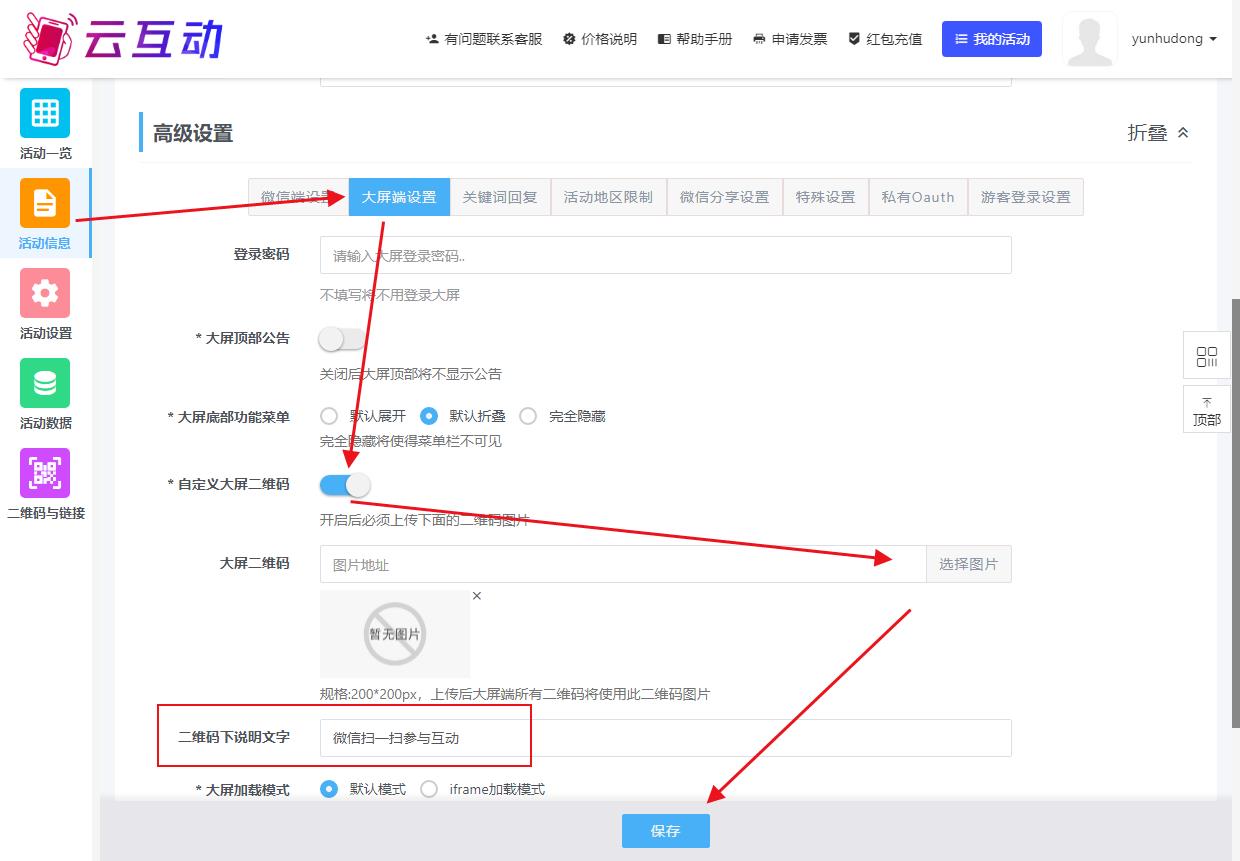
Task: Switch to 微信分享设置 tab
Action: (x=725, y=197)
